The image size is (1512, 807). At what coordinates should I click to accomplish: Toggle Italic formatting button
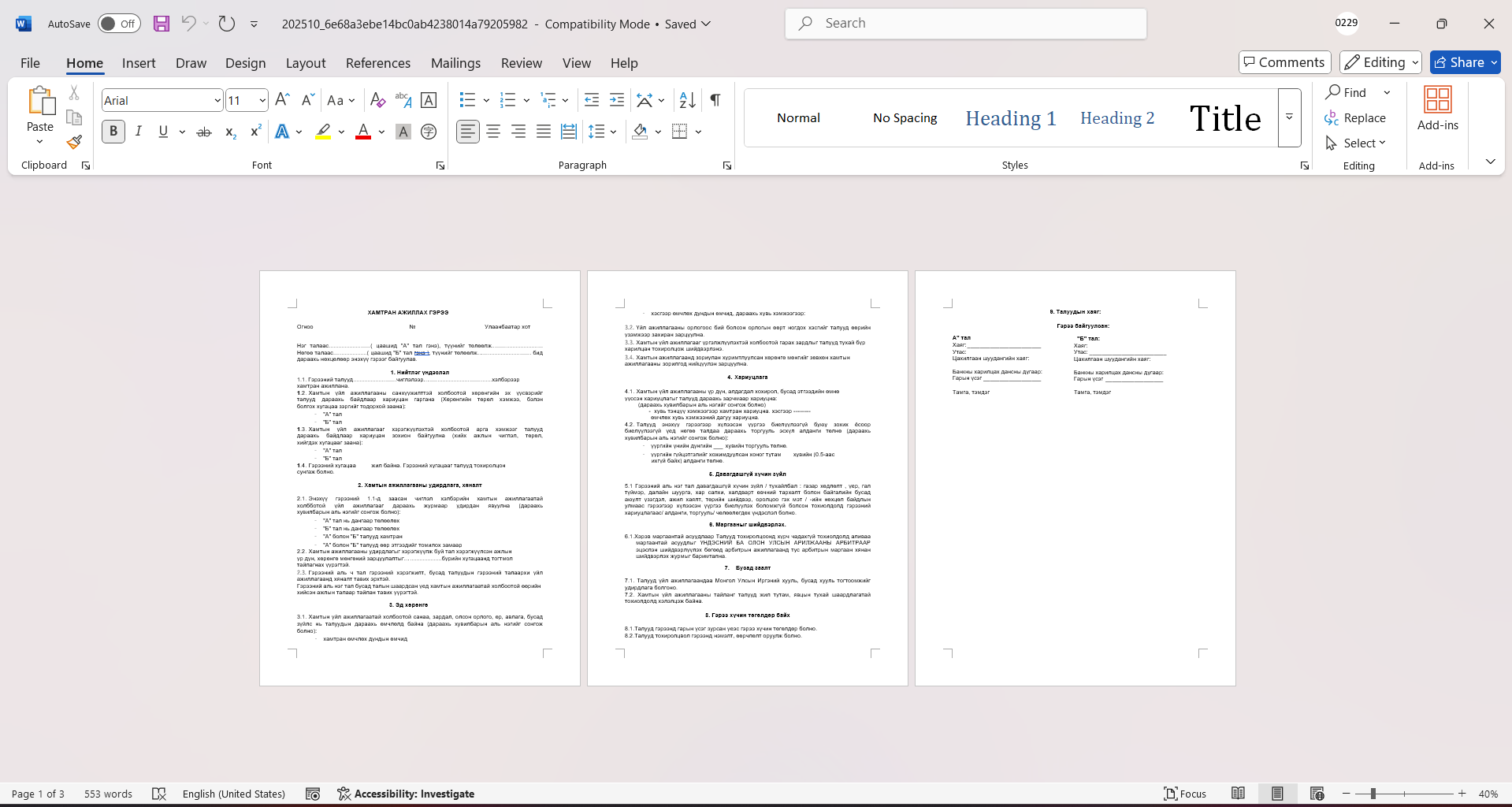click(x=139, y=132)
